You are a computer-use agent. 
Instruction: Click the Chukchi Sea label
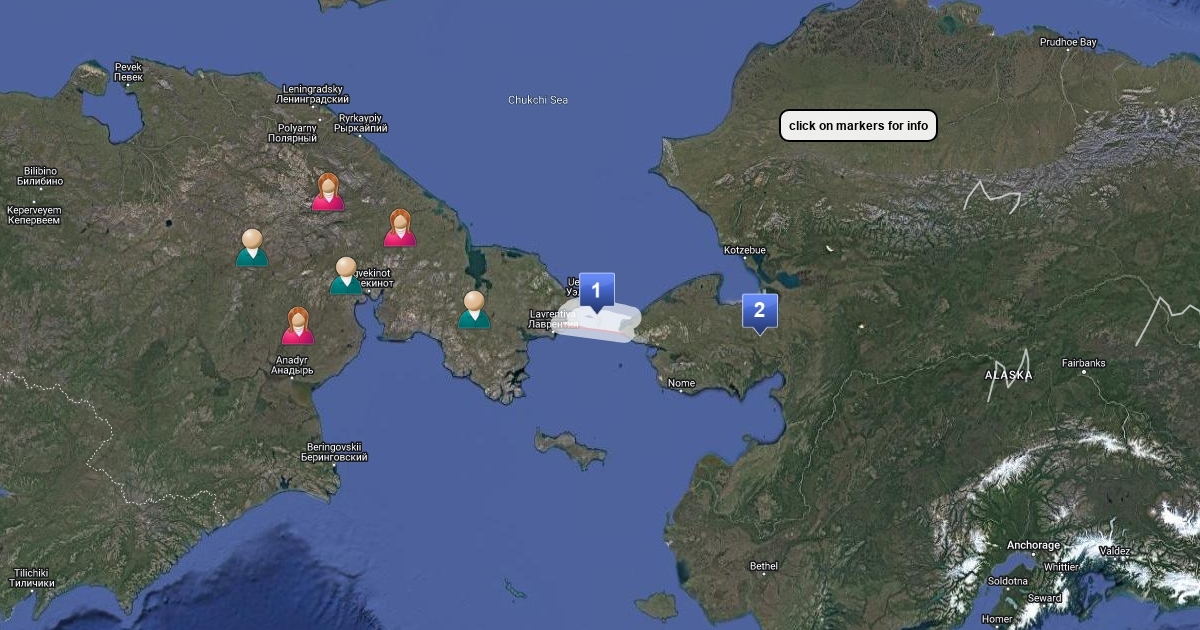click(x=538, y=100)
